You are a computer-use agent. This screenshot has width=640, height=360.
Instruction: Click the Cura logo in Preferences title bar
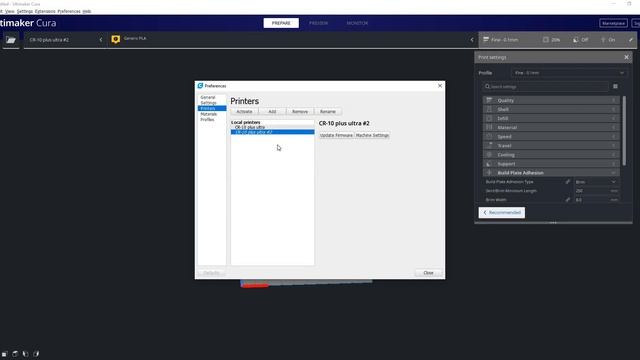coord(200,86)
